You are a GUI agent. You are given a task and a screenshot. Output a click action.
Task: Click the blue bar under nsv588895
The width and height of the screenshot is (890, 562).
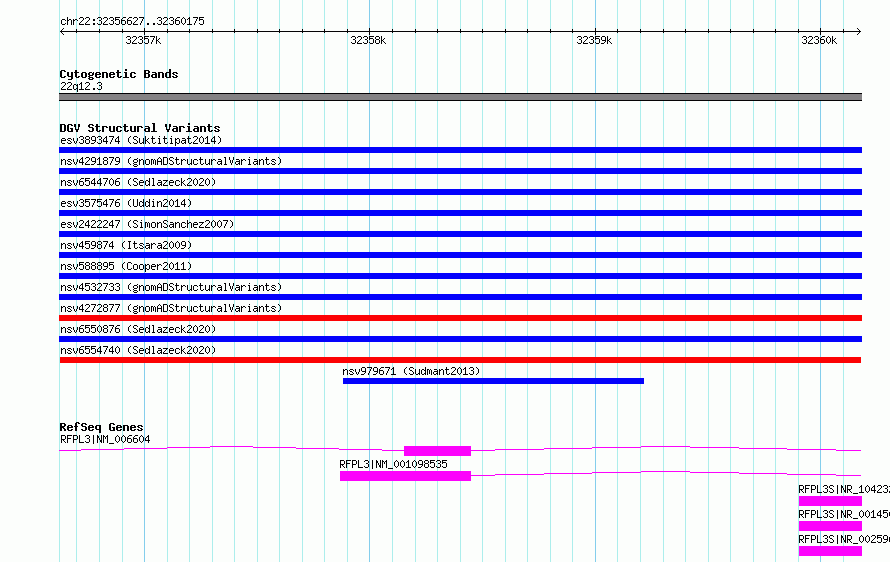coord(460,276)
